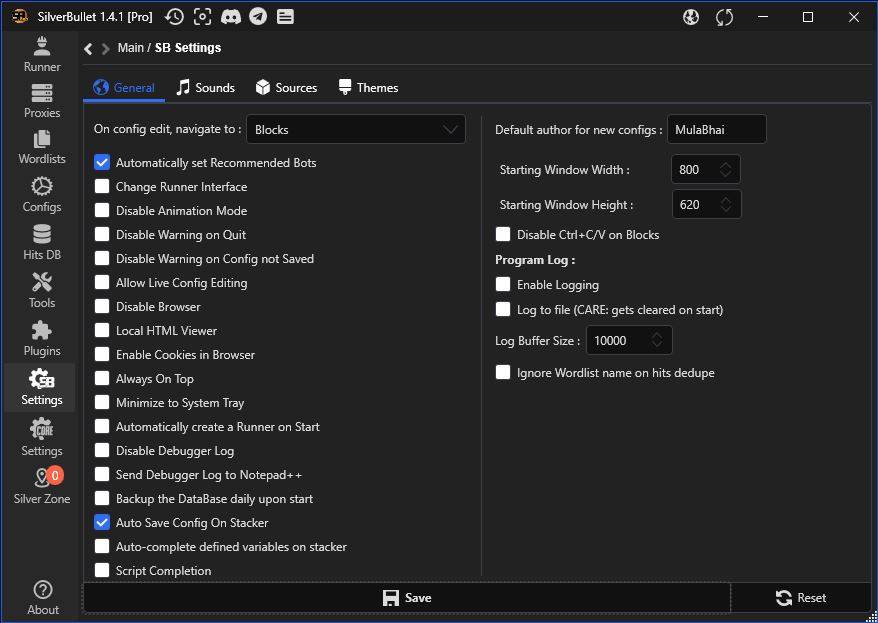
Task: Open Plugins from the sidebar
Action: pyautogui.click(x=42, y=339)
